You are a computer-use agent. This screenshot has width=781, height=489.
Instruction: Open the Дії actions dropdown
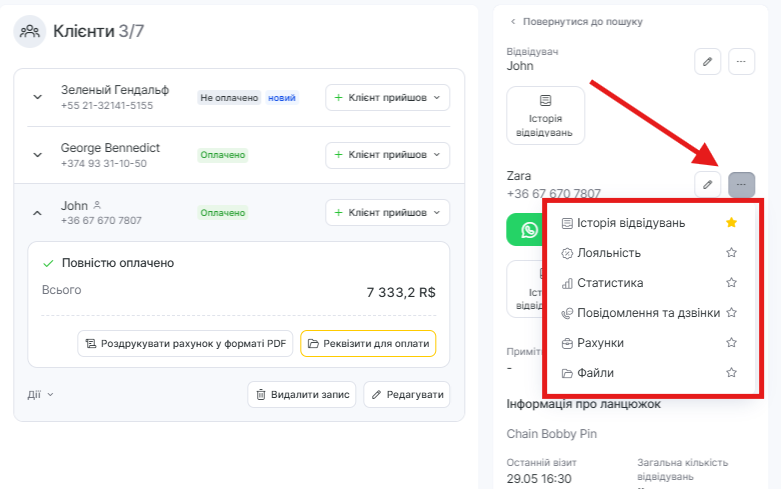(x=41, y=394)
